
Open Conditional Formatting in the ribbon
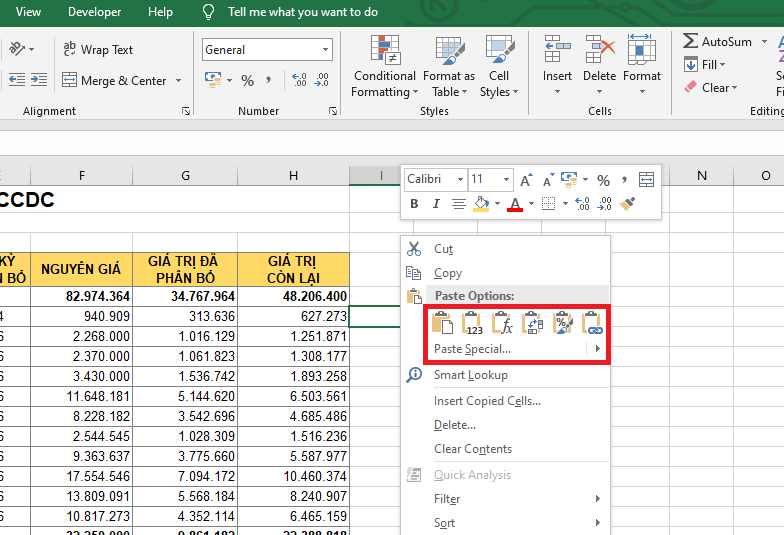(384, 68)
